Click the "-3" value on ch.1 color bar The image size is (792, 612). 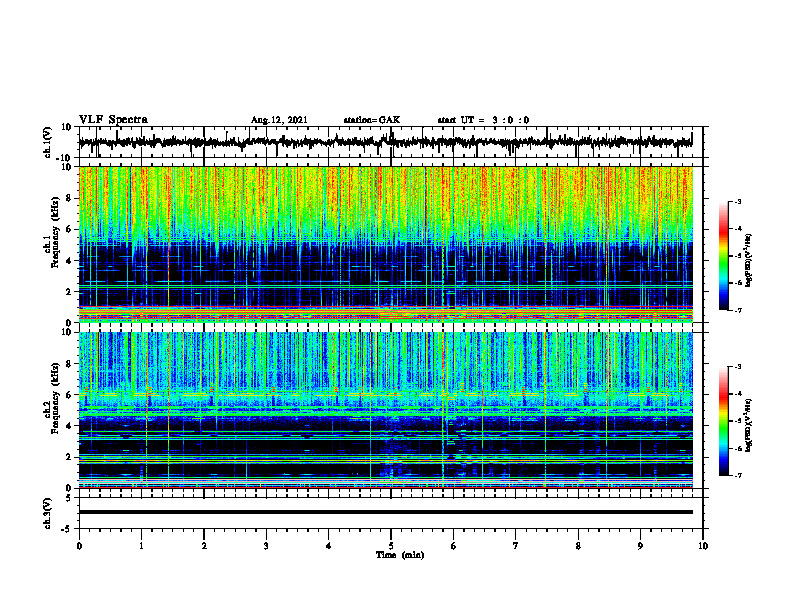(x=738, y=202)
